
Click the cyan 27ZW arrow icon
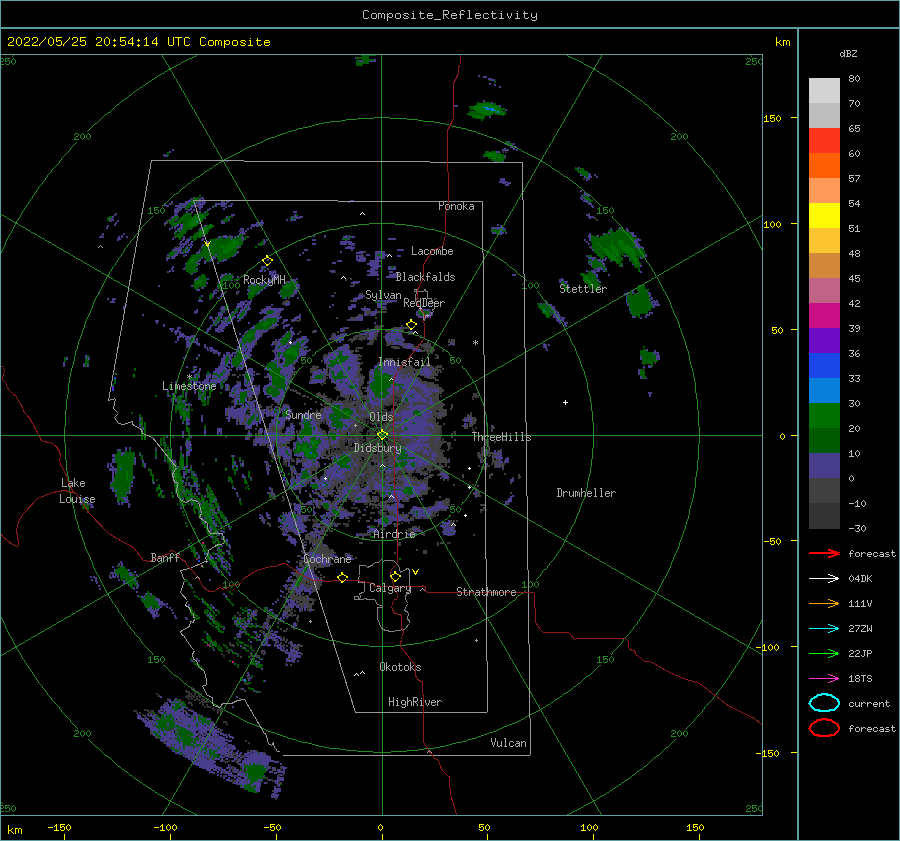tap(824, 629)
